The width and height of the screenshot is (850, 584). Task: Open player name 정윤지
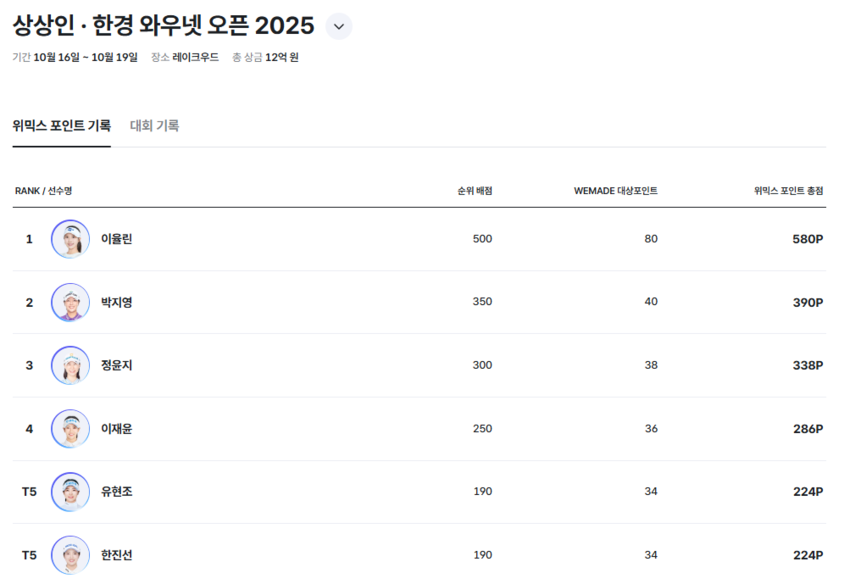pyautogui.click(x=116, y=365)
